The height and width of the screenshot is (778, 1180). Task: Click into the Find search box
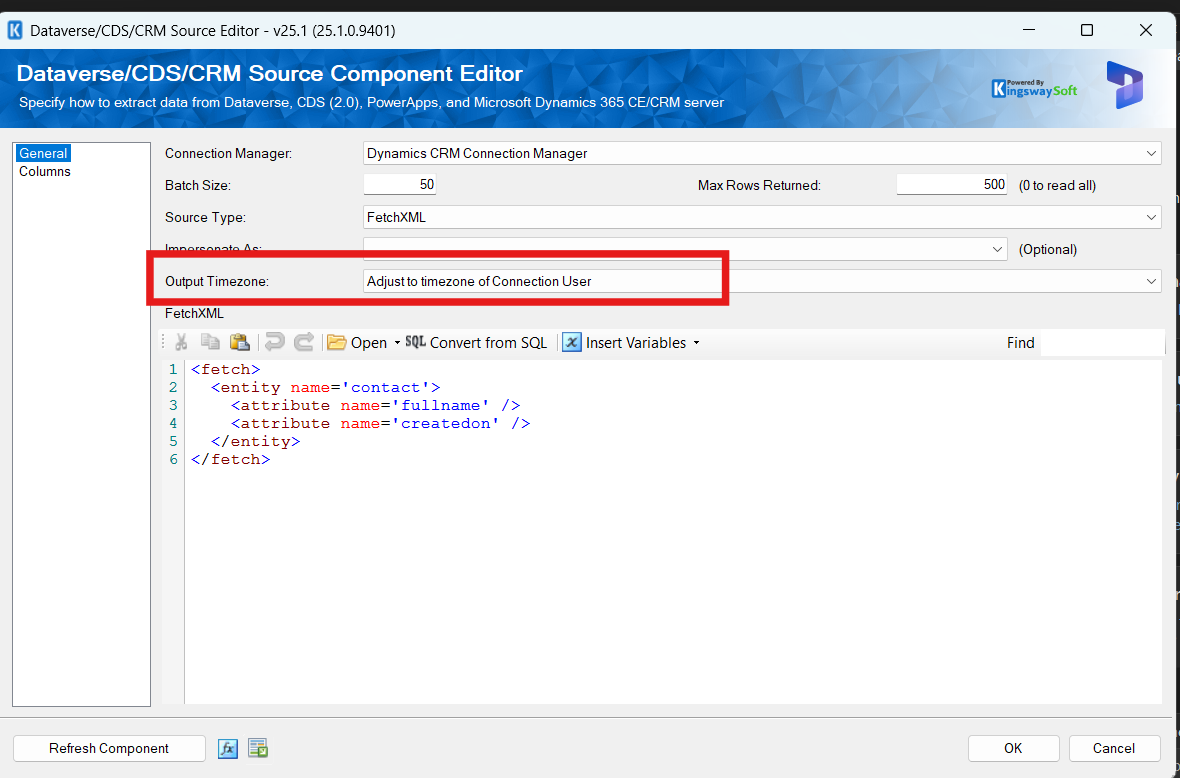tap(1102, 343)
